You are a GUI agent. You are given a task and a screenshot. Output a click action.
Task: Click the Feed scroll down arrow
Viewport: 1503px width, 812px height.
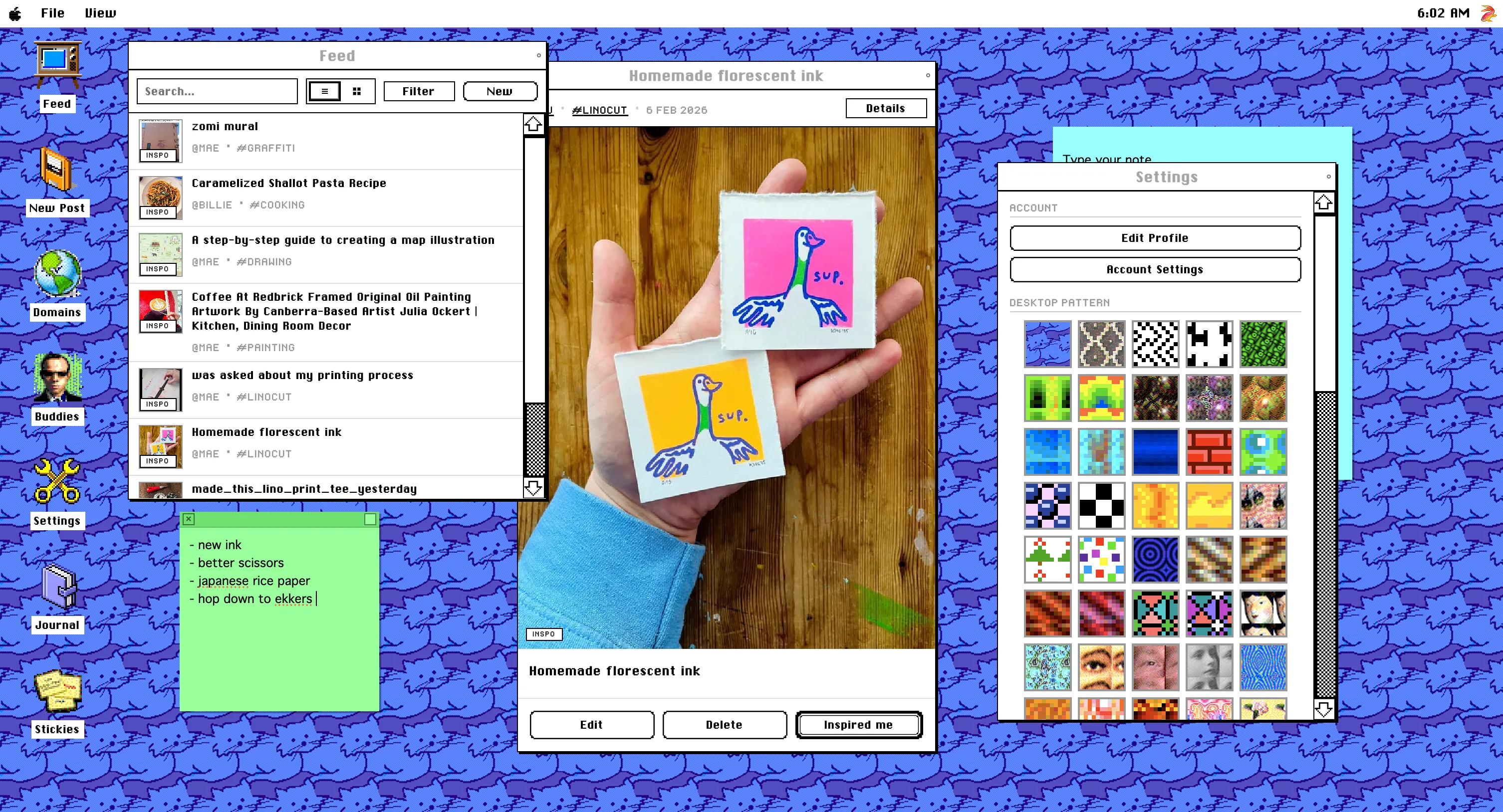(533, 488)
